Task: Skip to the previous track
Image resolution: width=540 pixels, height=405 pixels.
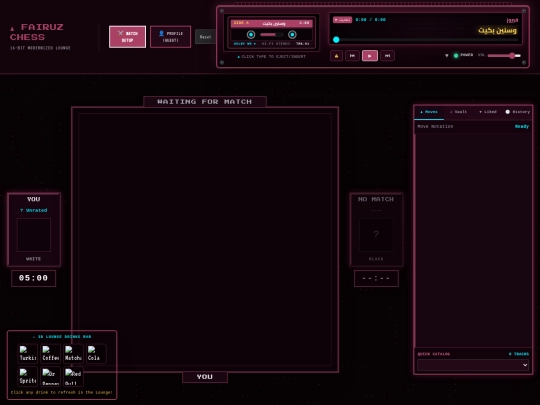Action: (352, 56)
